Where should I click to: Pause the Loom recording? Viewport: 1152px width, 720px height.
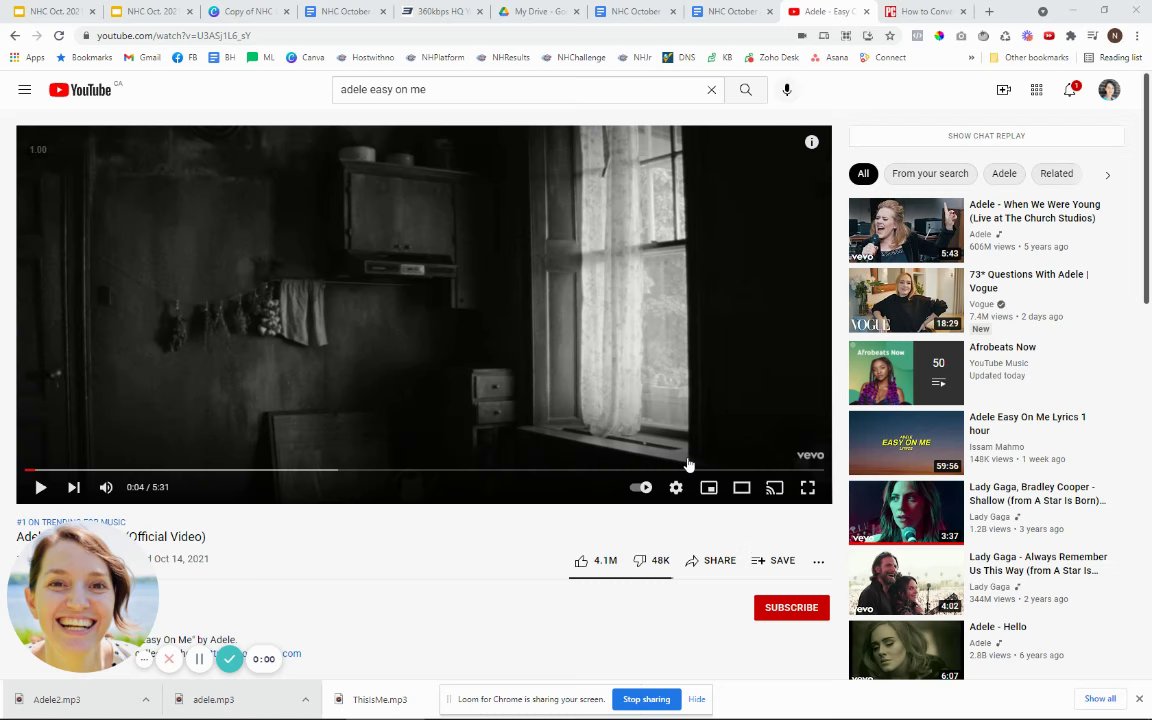click(199, 659)
